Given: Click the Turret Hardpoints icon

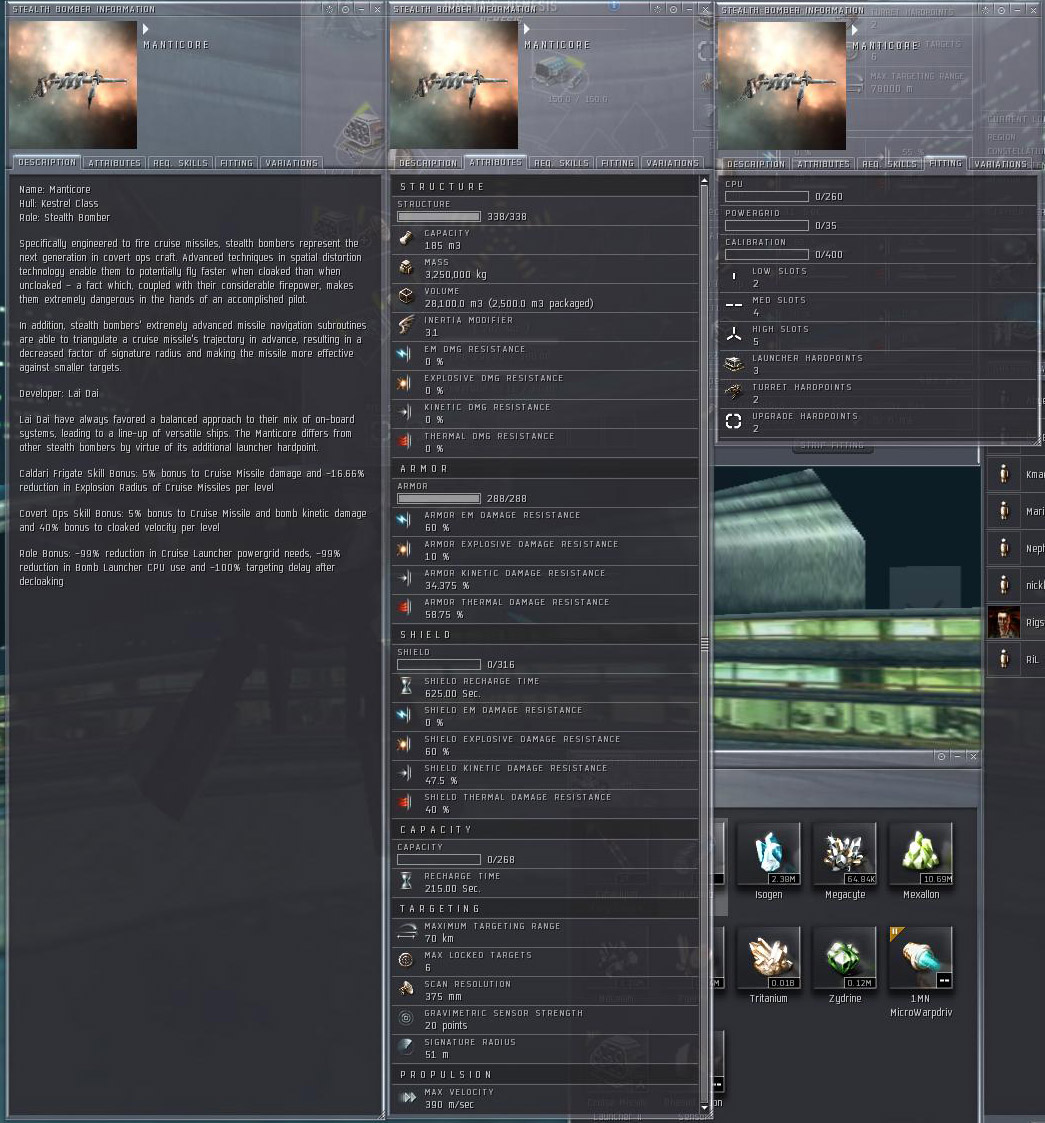Looking at the screenshot, I should [733, 392].
